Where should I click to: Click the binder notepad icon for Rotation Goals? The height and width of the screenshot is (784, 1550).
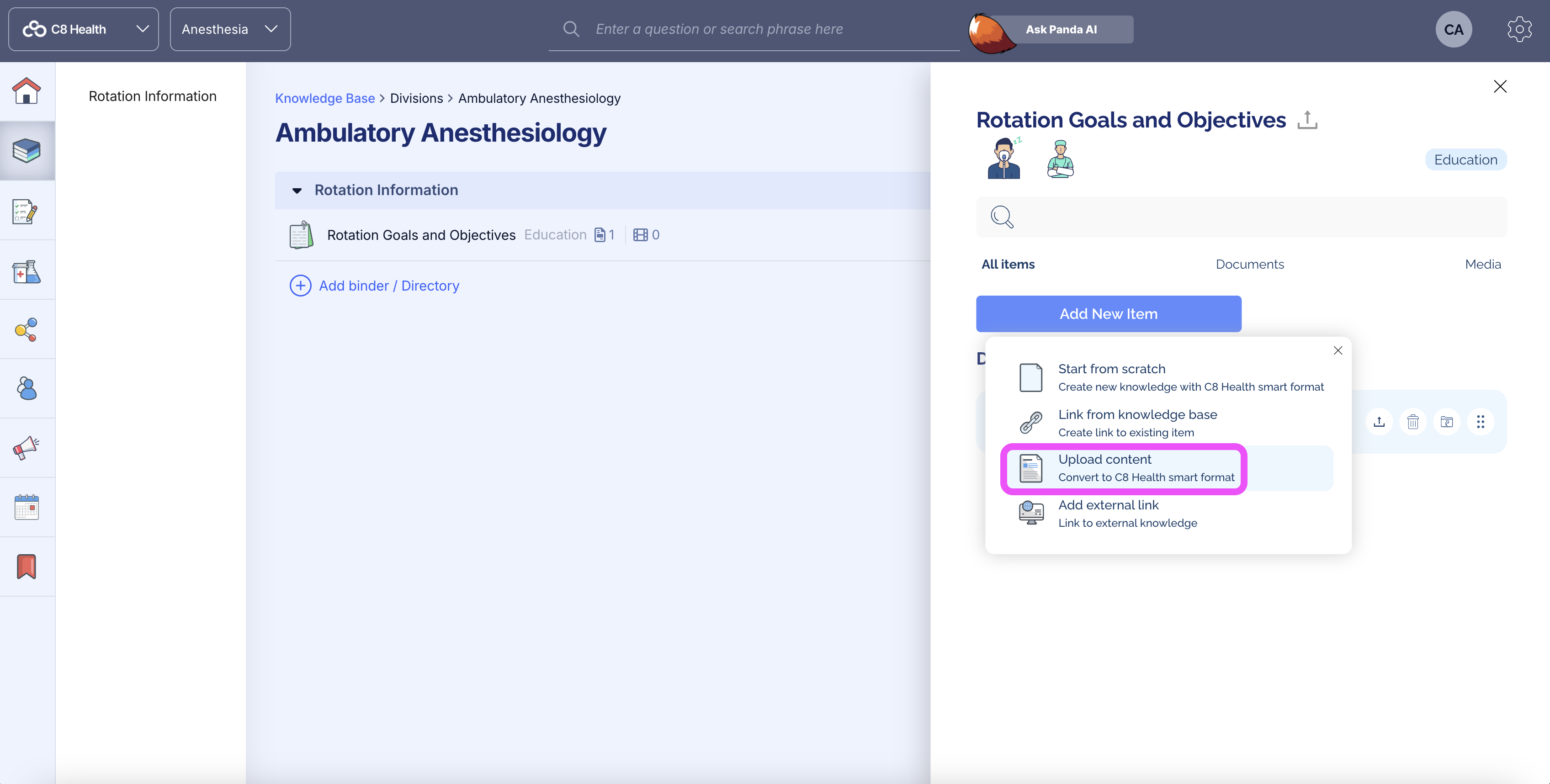301,235
